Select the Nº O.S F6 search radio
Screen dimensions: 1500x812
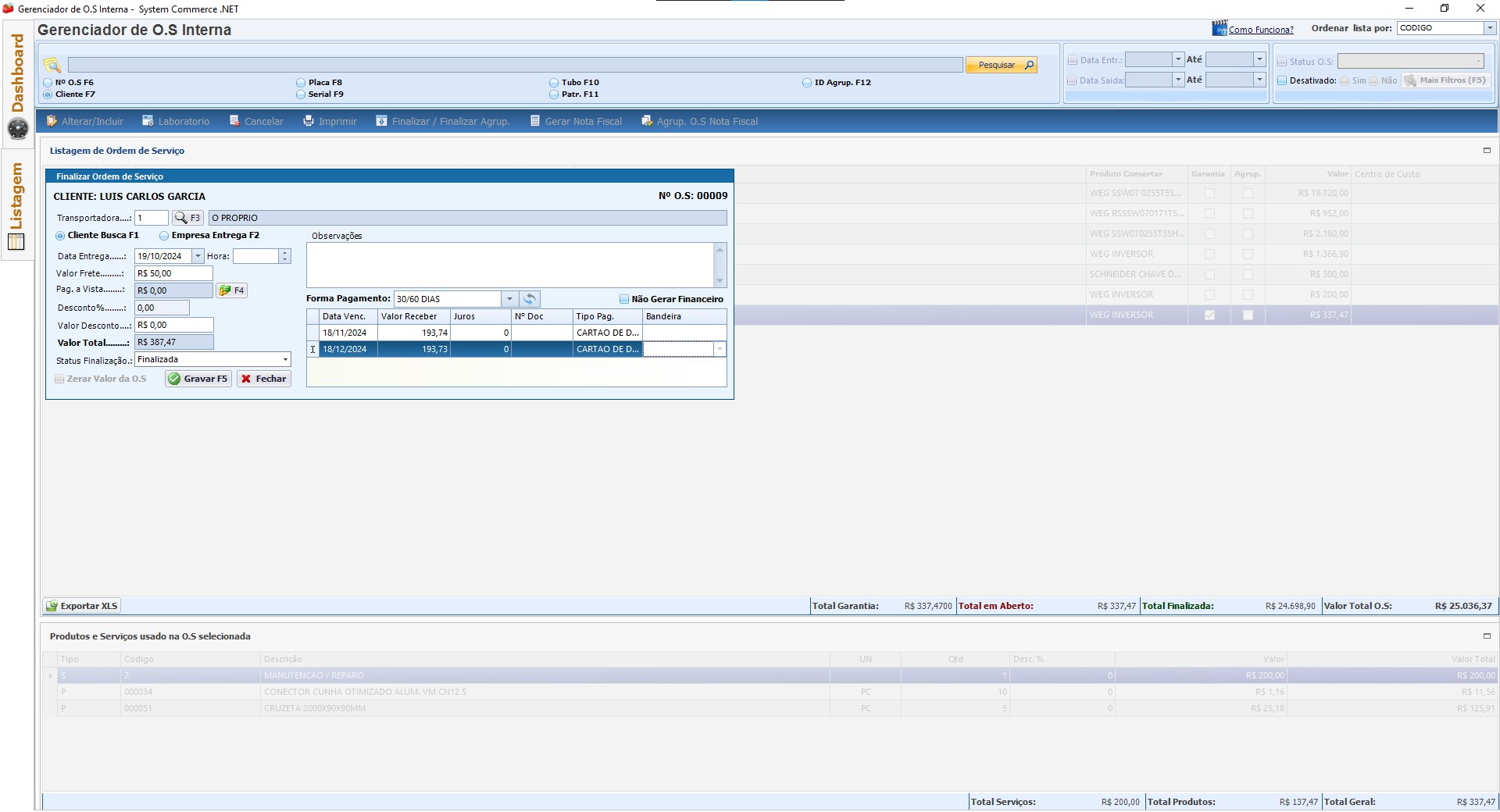48,83
